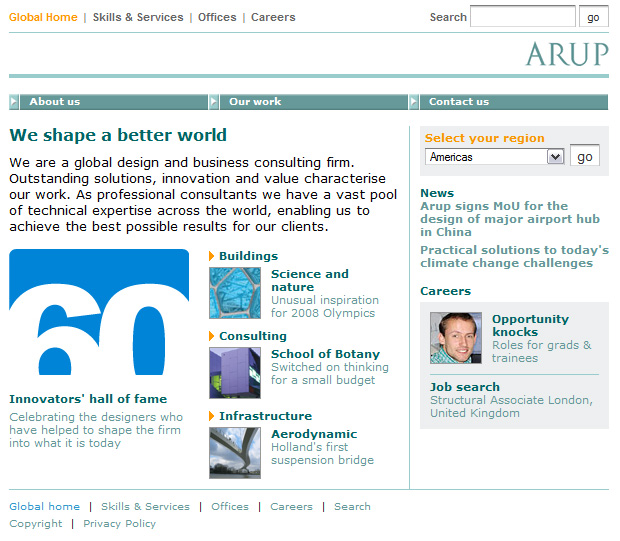Read the airport hub in China news
The height and width of the screenshot is (541, 620).
[x=510, y=219]
